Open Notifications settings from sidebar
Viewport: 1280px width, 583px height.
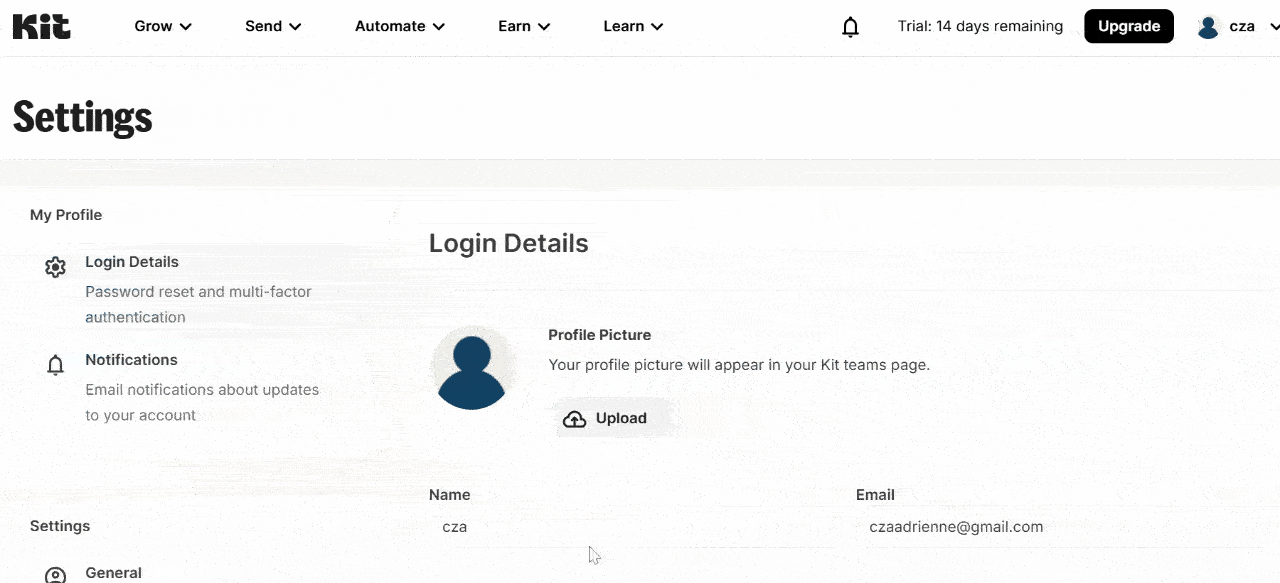tap(131, 360)
